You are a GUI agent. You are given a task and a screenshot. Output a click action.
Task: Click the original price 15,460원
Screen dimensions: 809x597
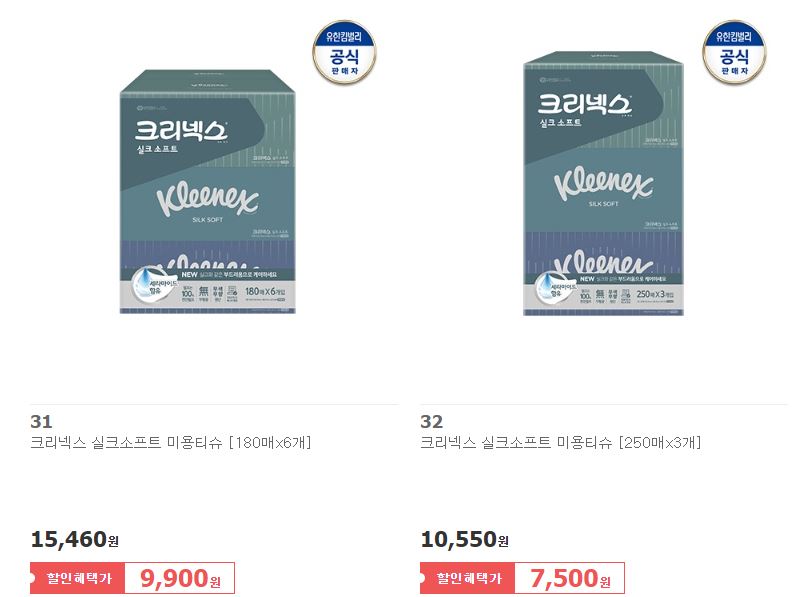(x=75, y=539)
